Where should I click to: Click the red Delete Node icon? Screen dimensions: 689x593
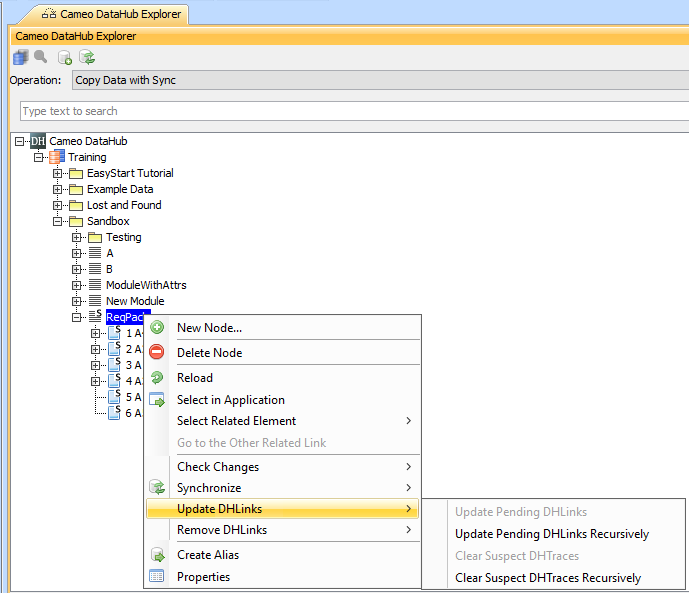coord(157,353)
